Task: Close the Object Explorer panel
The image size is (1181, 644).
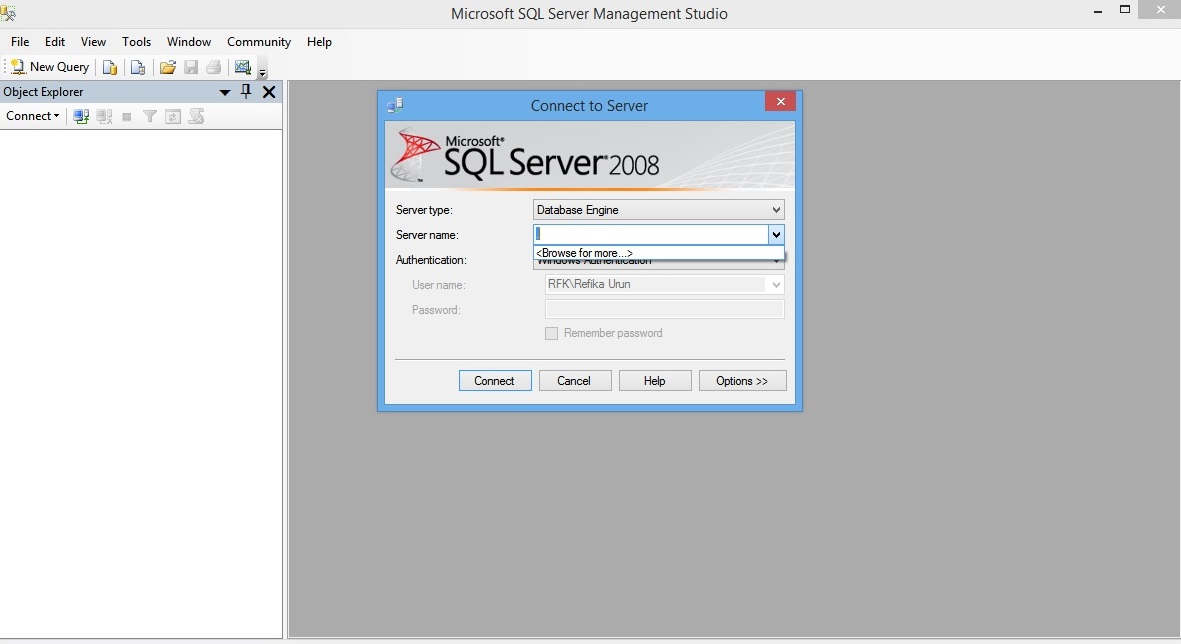Action: pos(269,92)
